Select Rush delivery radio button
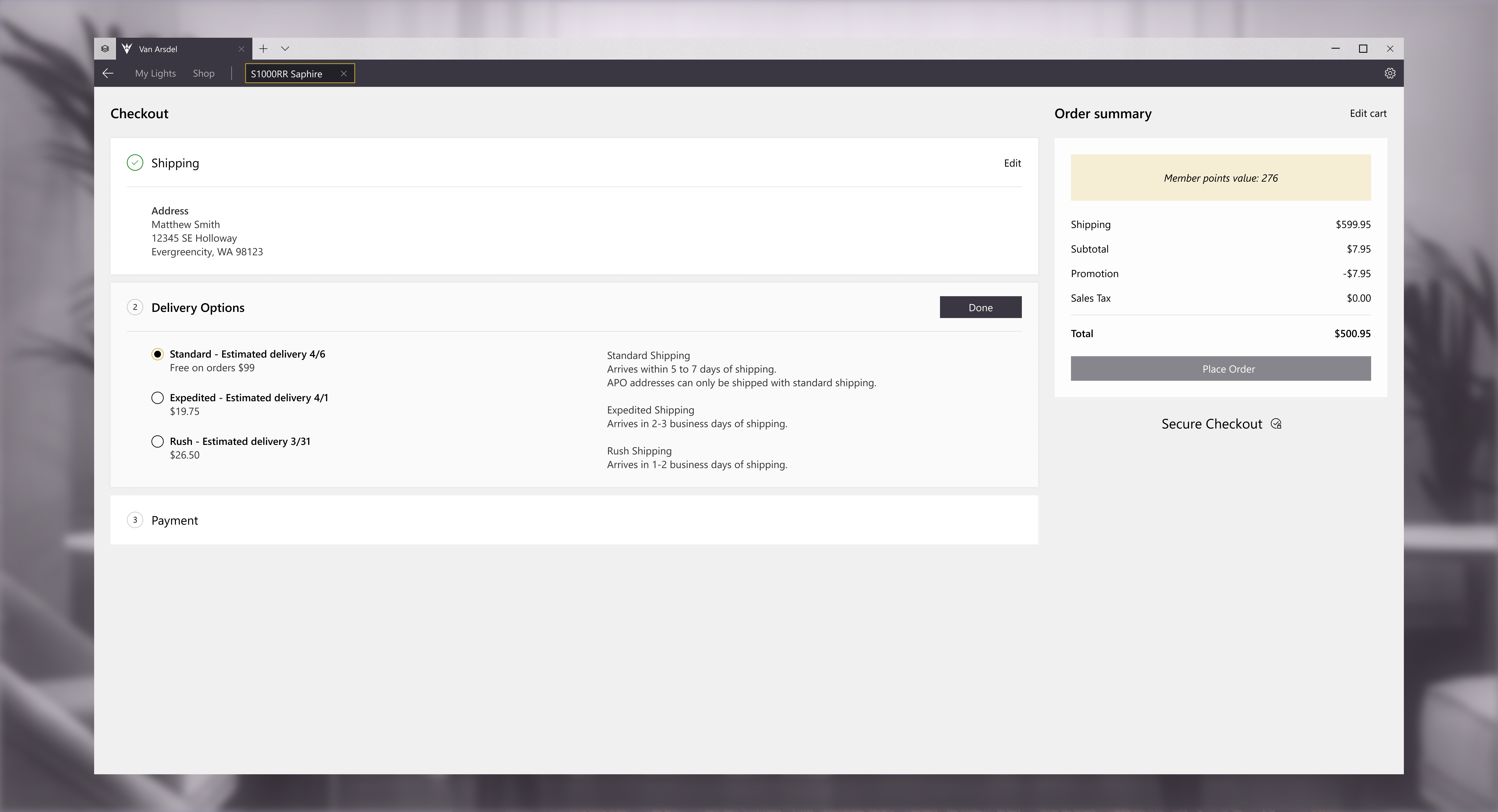The height and width of the screenshot is (812, 1498). (158, 441)
